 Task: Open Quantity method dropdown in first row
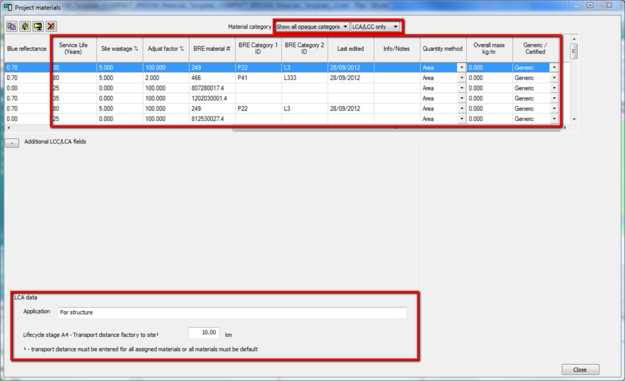tap(462, 68)
